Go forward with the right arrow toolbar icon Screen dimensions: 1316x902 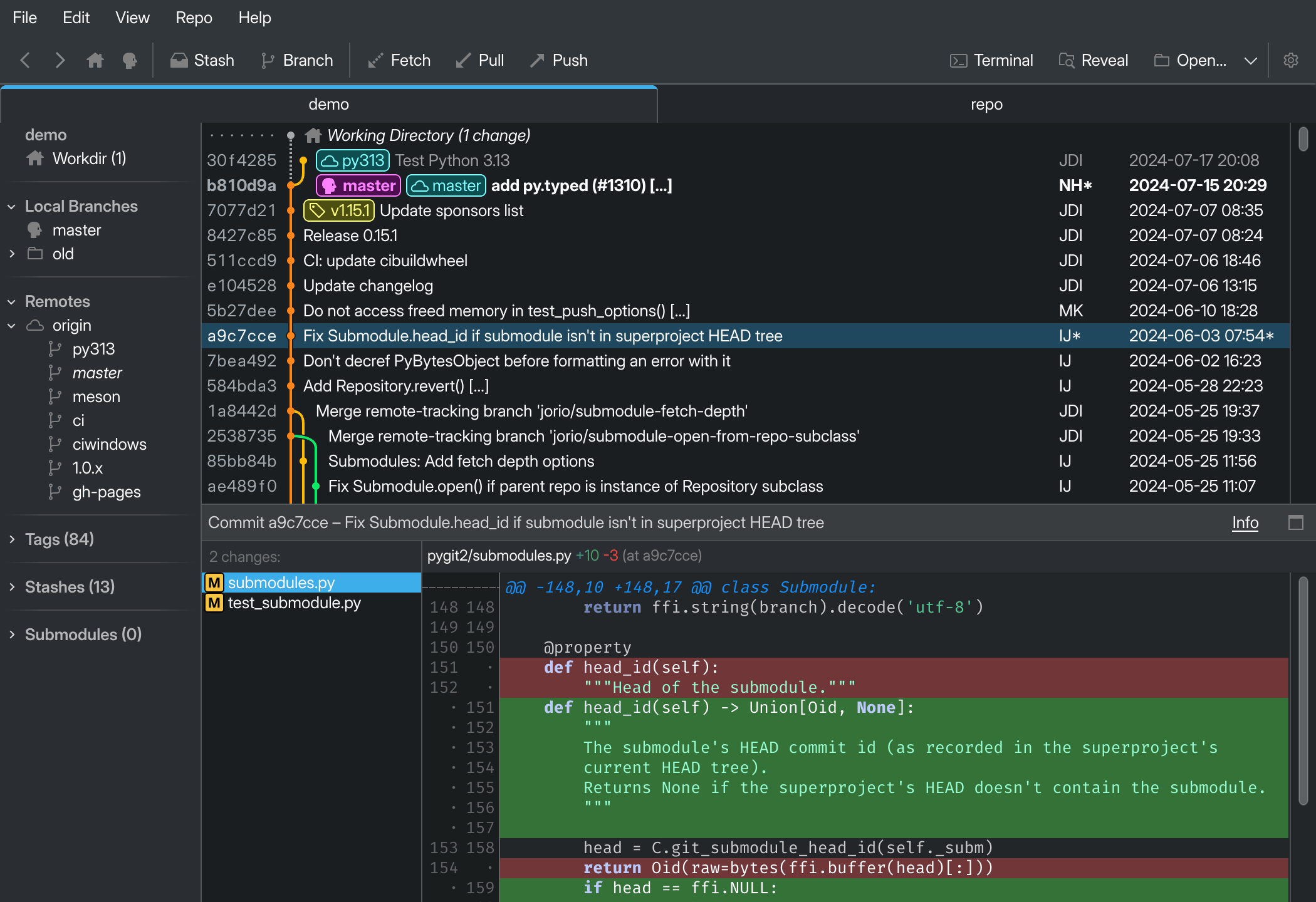[60, 60]
